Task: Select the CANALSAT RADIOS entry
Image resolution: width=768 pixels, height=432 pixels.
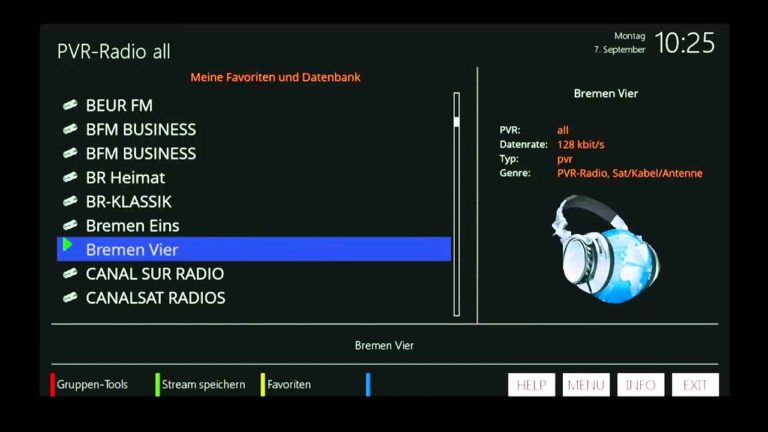Action: (x=155, y=297)
